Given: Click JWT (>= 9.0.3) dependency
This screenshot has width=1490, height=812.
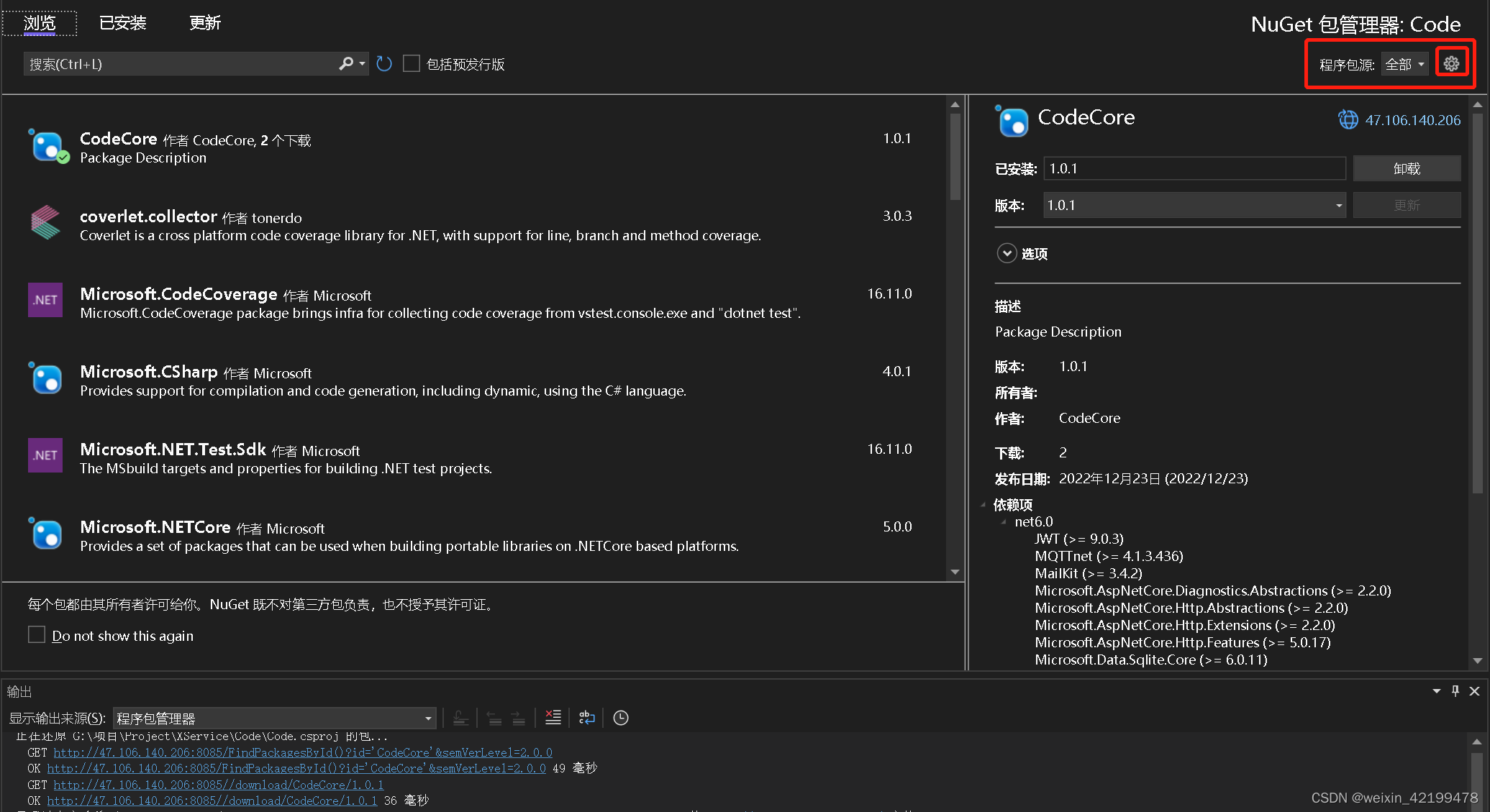Looking at the screenshot, I should coord(1078,539).
